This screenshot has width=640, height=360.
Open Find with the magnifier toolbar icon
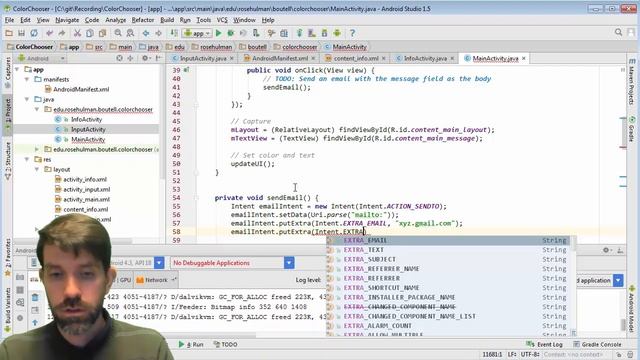(118, 33)
